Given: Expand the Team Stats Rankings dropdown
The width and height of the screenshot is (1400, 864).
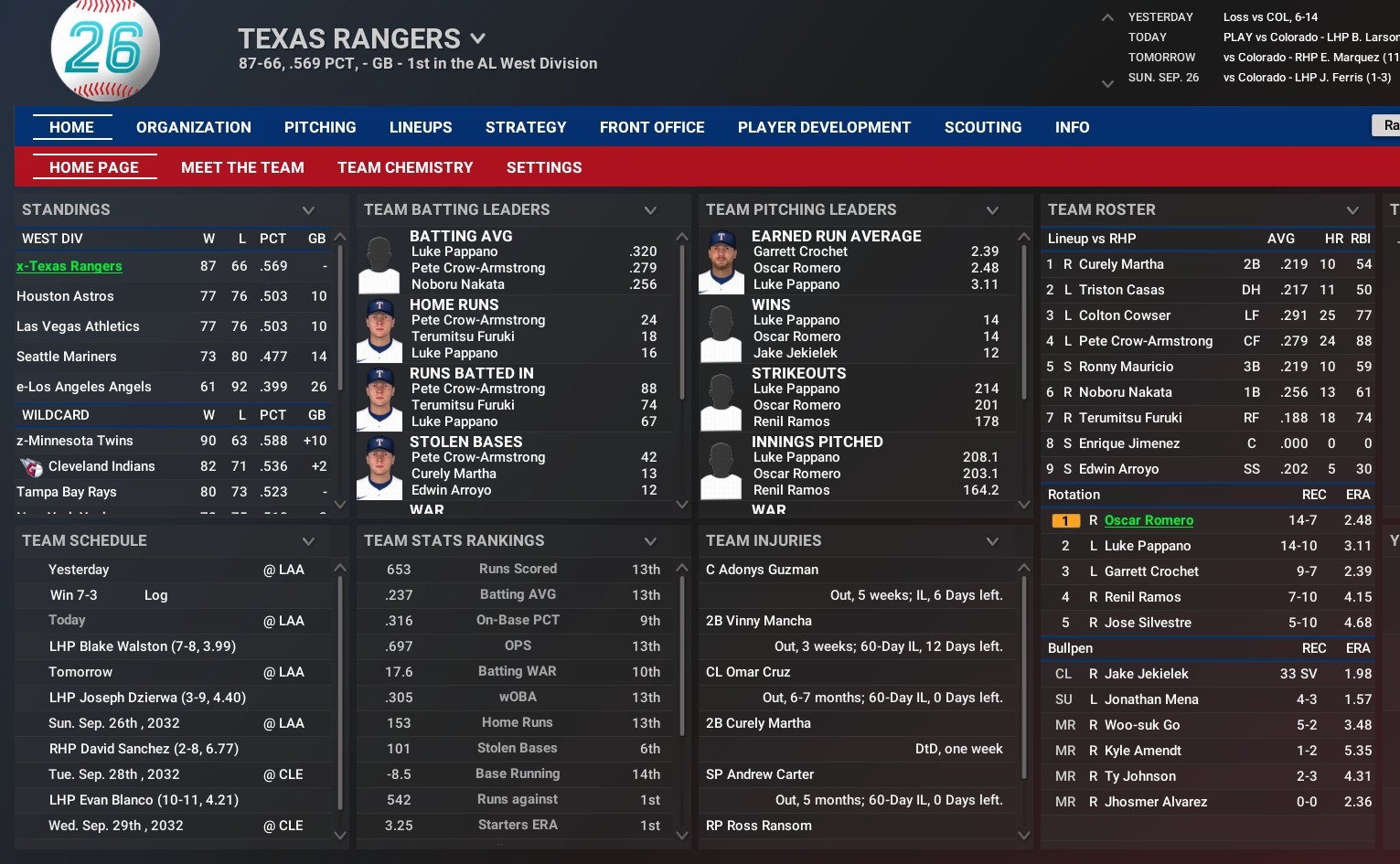Looking at the screenshot, I should (x=650, y=541).
